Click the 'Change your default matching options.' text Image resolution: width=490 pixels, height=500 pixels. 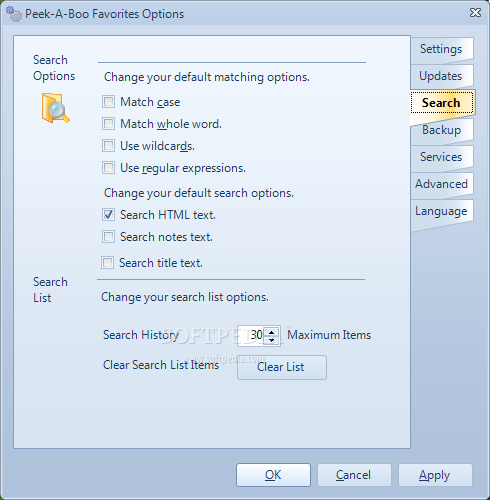click(207, 77)
